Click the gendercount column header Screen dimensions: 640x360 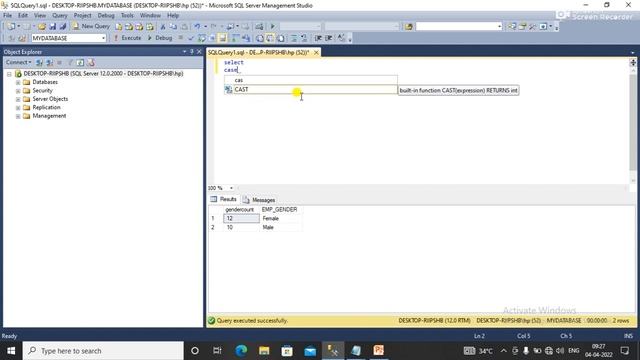click(x=240, y=209)
